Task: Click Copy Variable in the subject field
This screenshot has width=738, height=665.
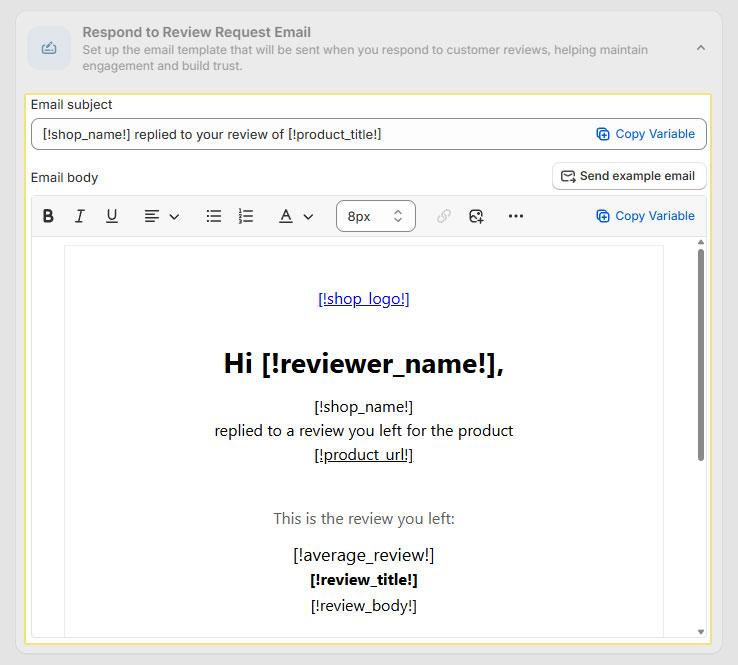Action: click(x=645, y=134)
